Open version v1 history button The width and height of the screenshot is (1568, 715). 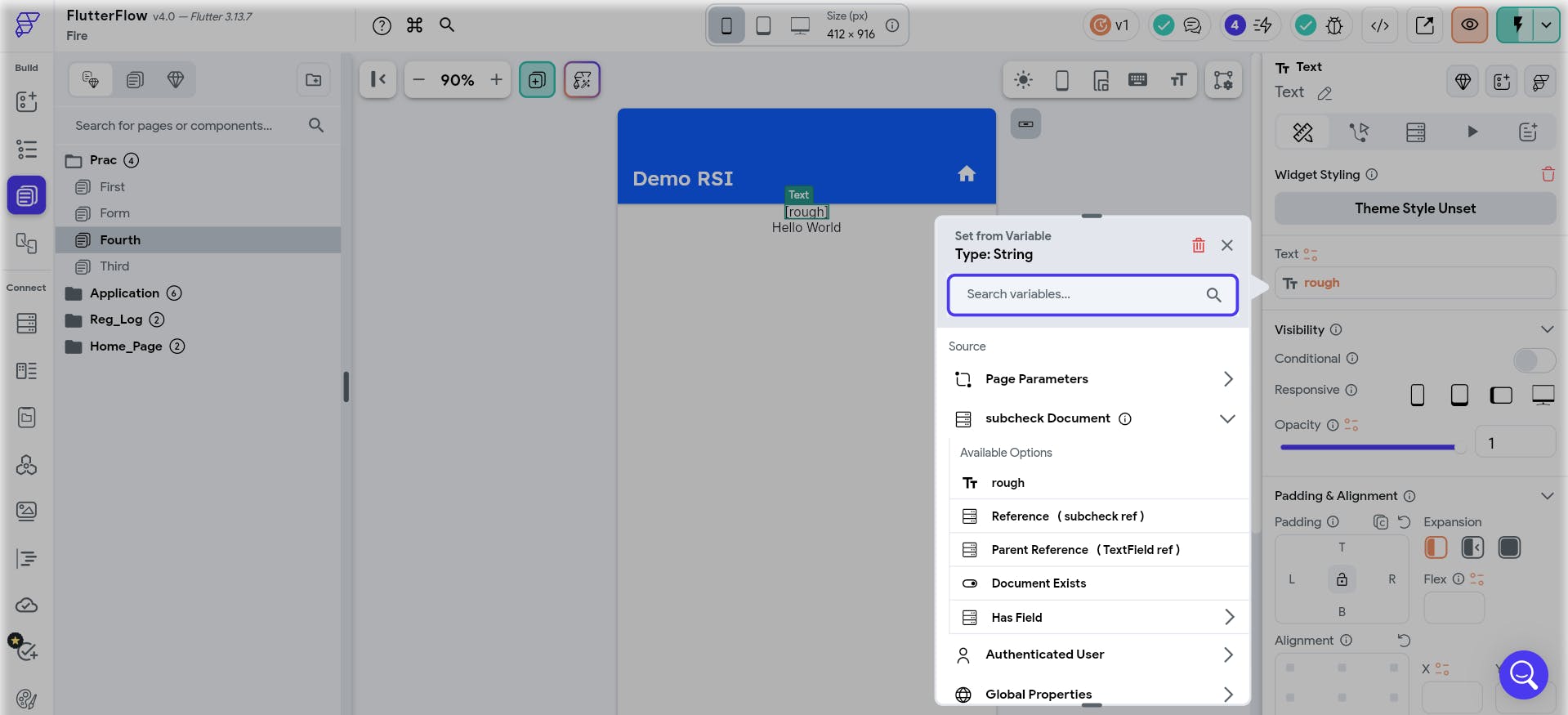point(1110,25)
